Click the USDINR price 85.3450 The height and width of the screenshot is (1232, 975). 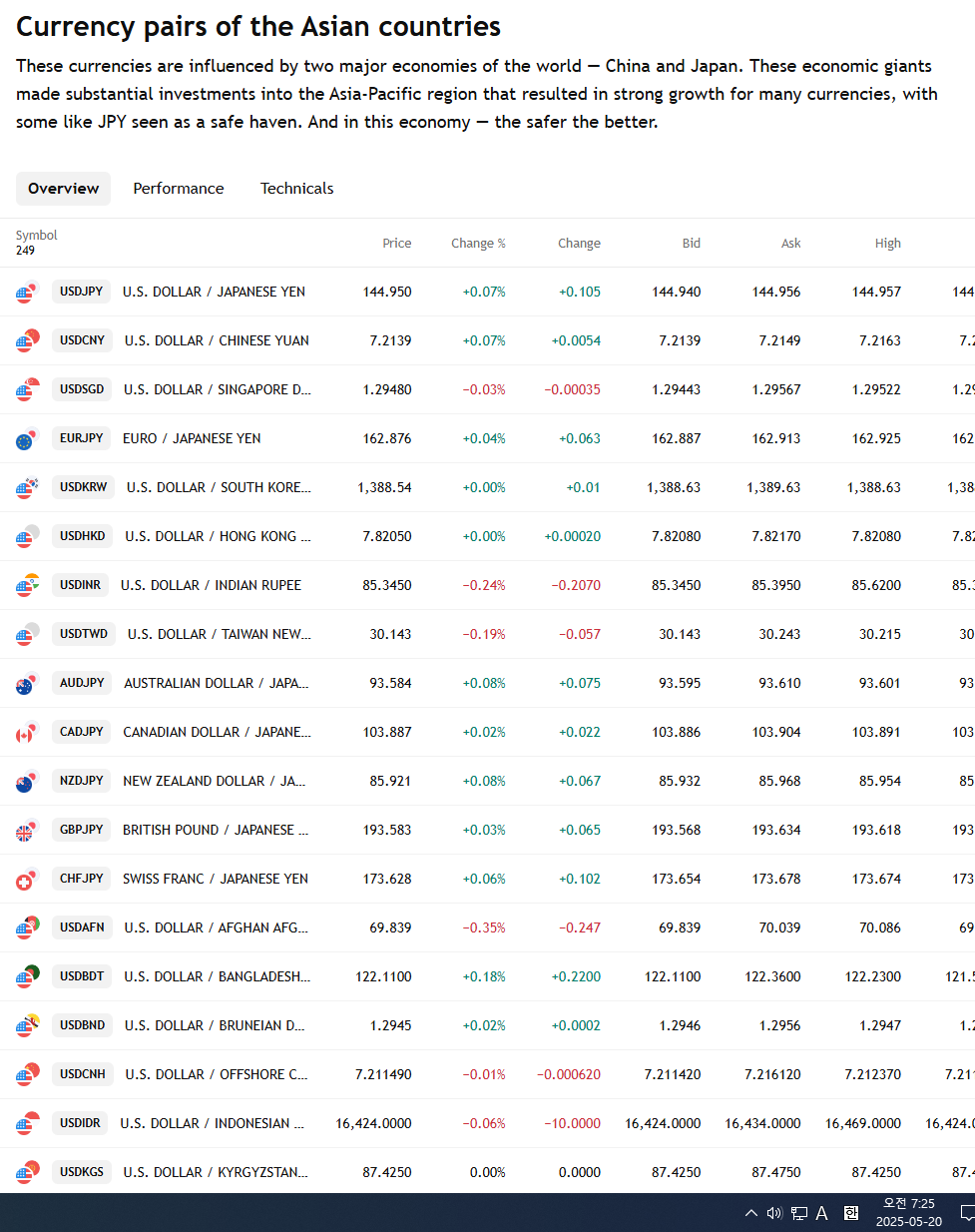(387, 586)
